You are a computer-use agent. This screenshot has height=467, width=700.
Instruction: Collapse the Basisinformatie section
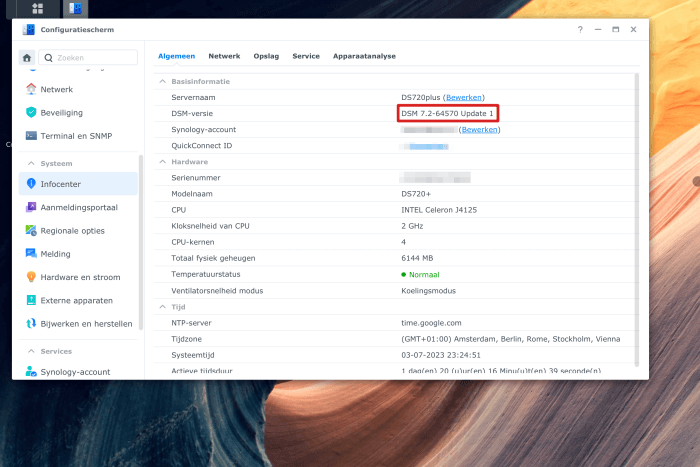tap(162, 81)
